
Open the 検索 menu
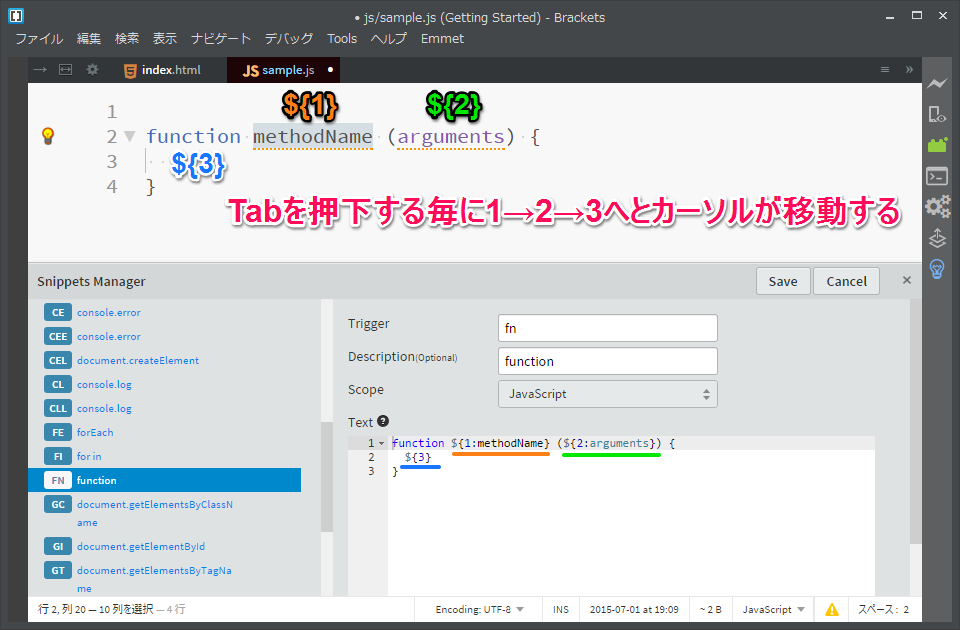127,39
